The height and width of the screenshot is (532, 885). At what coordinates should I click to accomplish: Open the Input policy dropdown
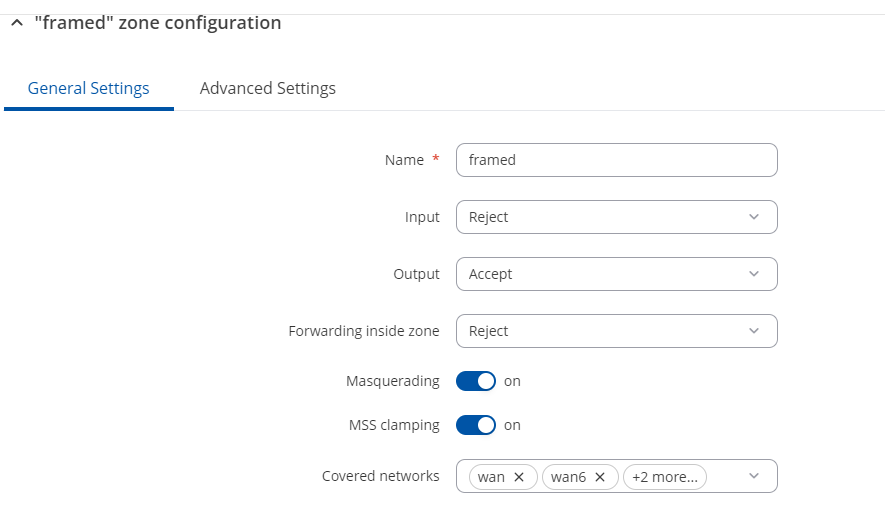615,217
